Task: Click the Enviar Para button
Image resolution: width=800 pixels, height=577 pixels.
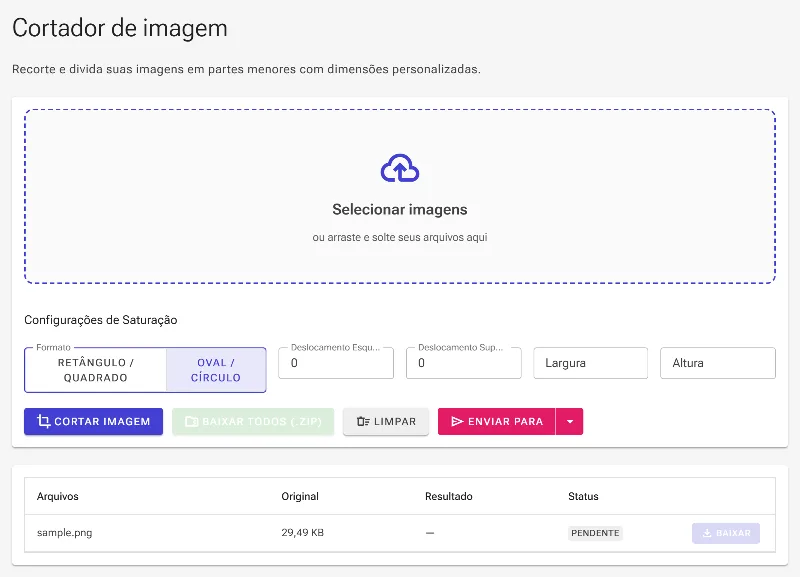Action: (x=496, y=421)
